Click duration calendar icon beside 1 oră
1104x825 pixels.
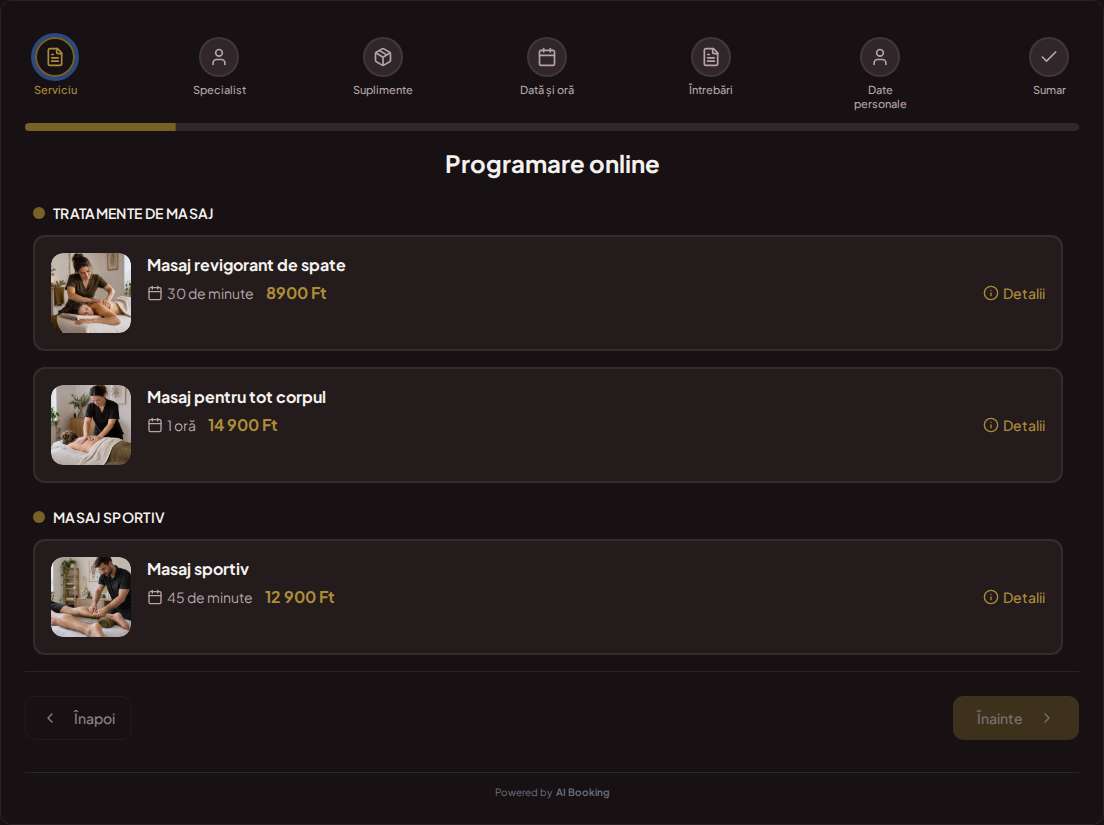click(x=155, y=425)
